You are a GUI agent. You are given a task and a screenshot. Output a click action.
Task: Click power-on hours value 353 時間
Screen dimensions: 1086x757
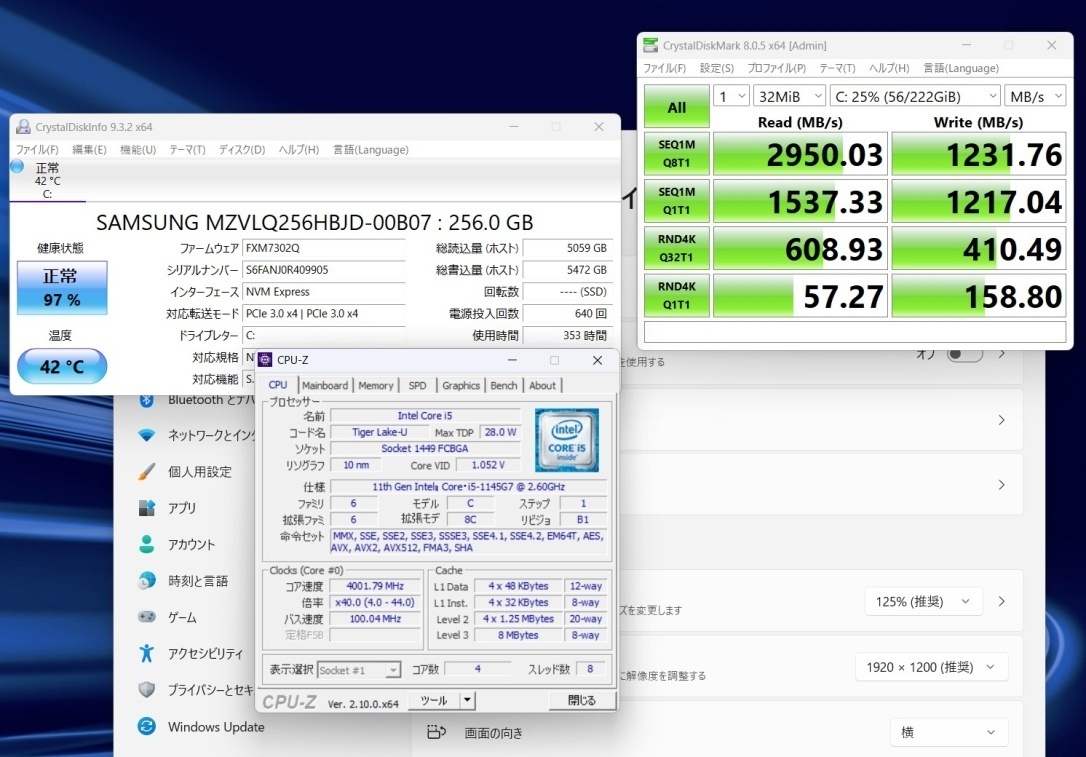coord(567,335)
